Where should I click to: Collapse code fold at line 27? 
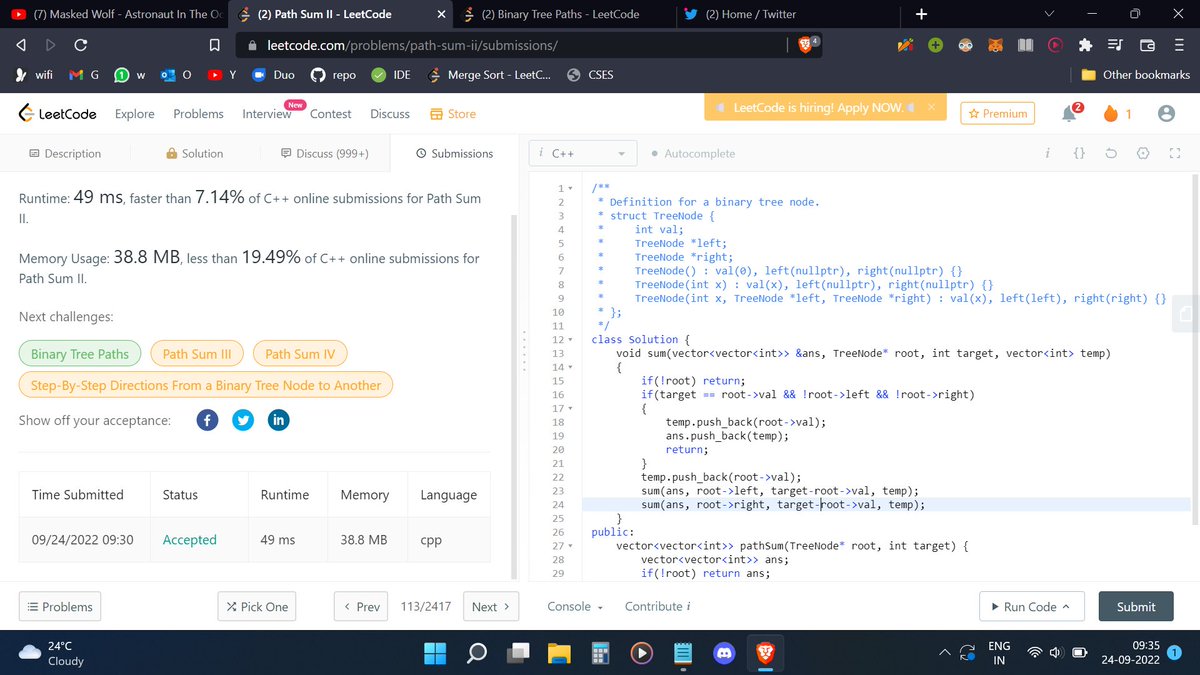(x=569, y=546)
